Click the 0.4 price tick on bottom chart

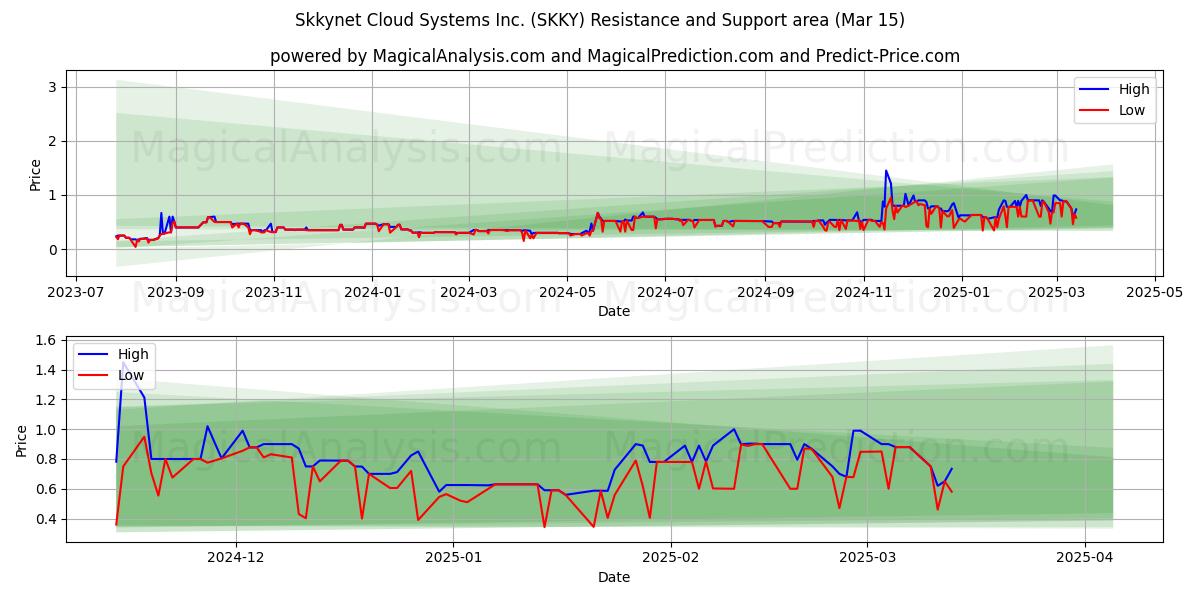[47, 519]
